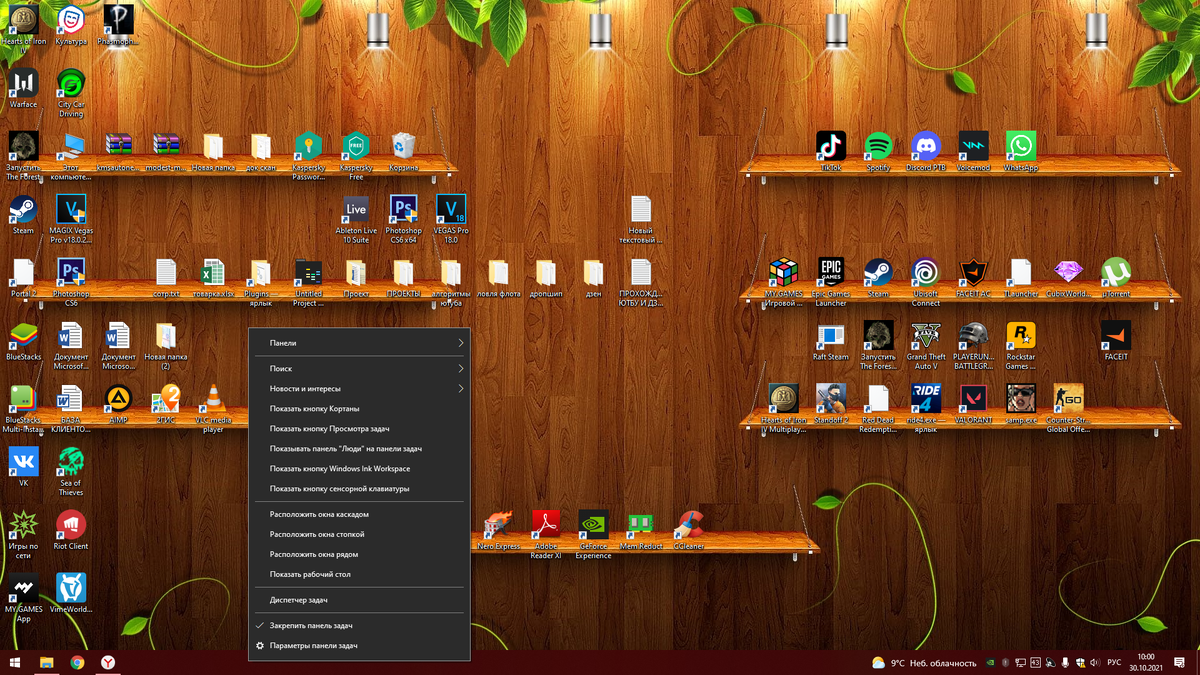Toggle Показать кнопку Просмотра задач
Image resolution: width=1200 pixels, height=675 pixels.
[359, 428]
